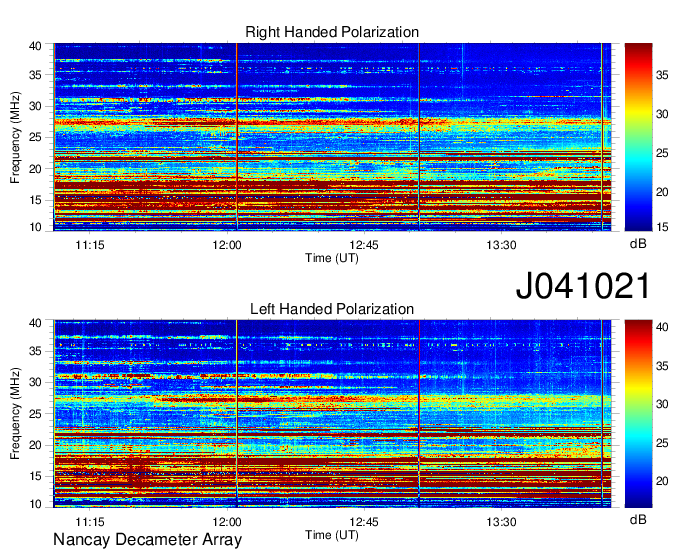The image size is (680, 552).
Task: Click the 12:00 tick label on lower plot
Action: coord(227,522)
